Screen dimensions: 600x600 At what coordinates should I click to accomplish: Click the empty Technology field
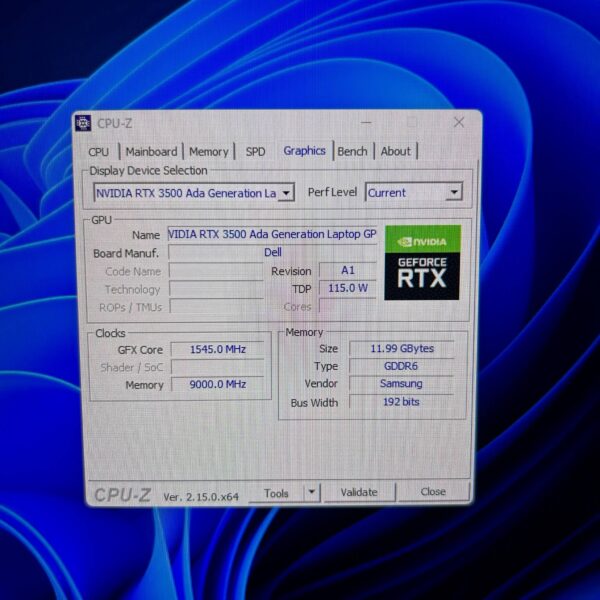pyautogui.click(x=216, y=289)
